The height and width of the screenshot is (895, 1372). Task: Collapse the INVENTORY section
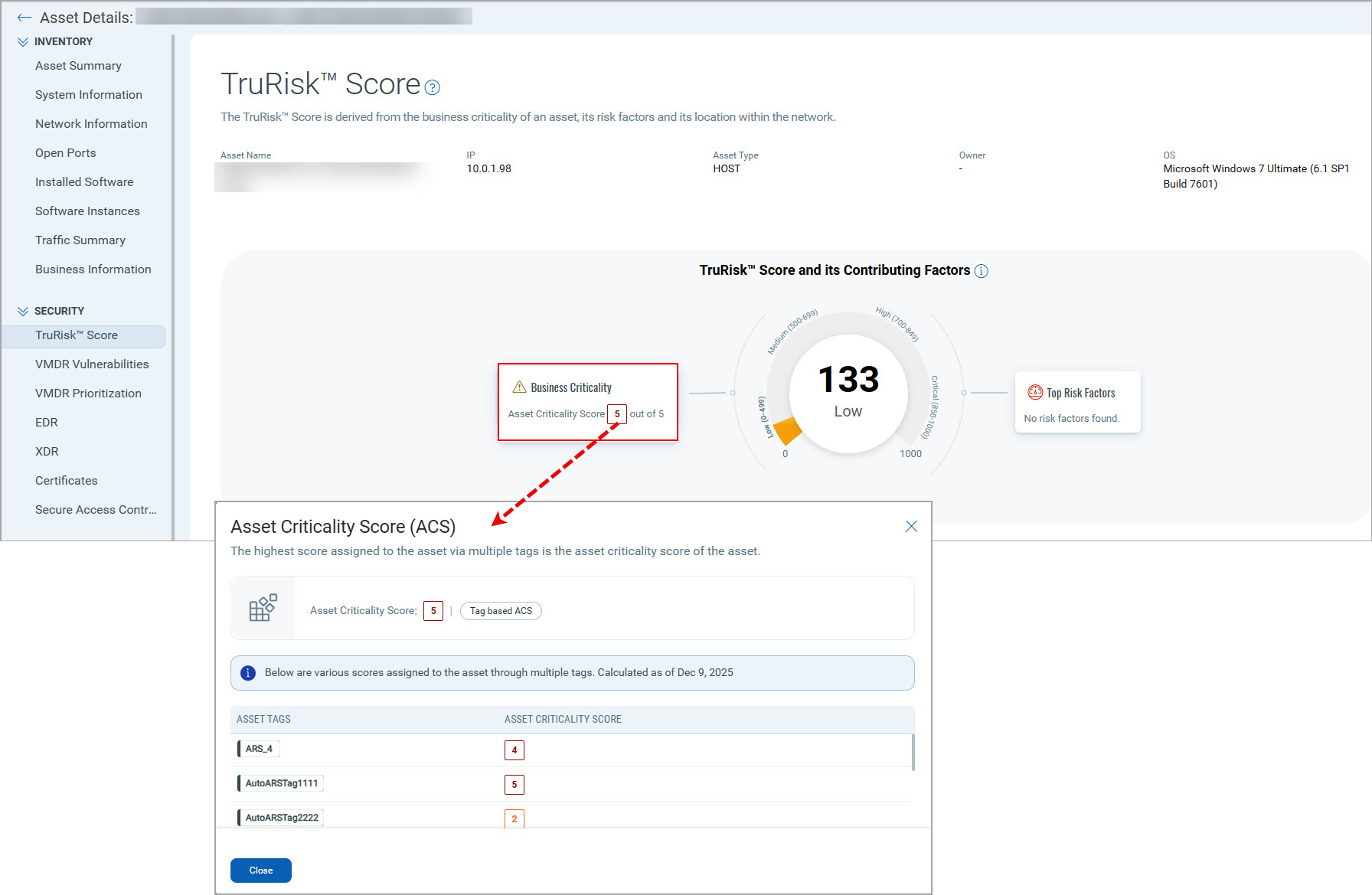[x=23, y=41]
